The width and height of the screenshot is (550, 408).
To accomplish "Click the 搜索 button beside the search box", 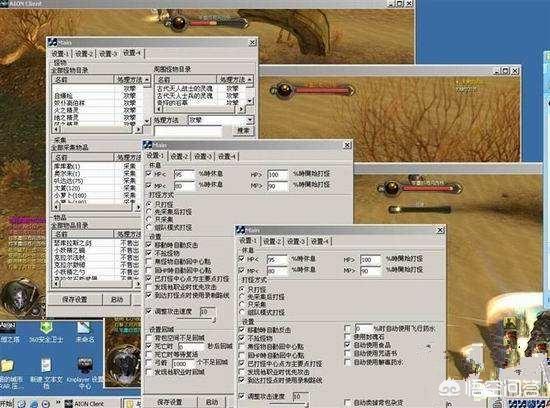I will (243, 131).
